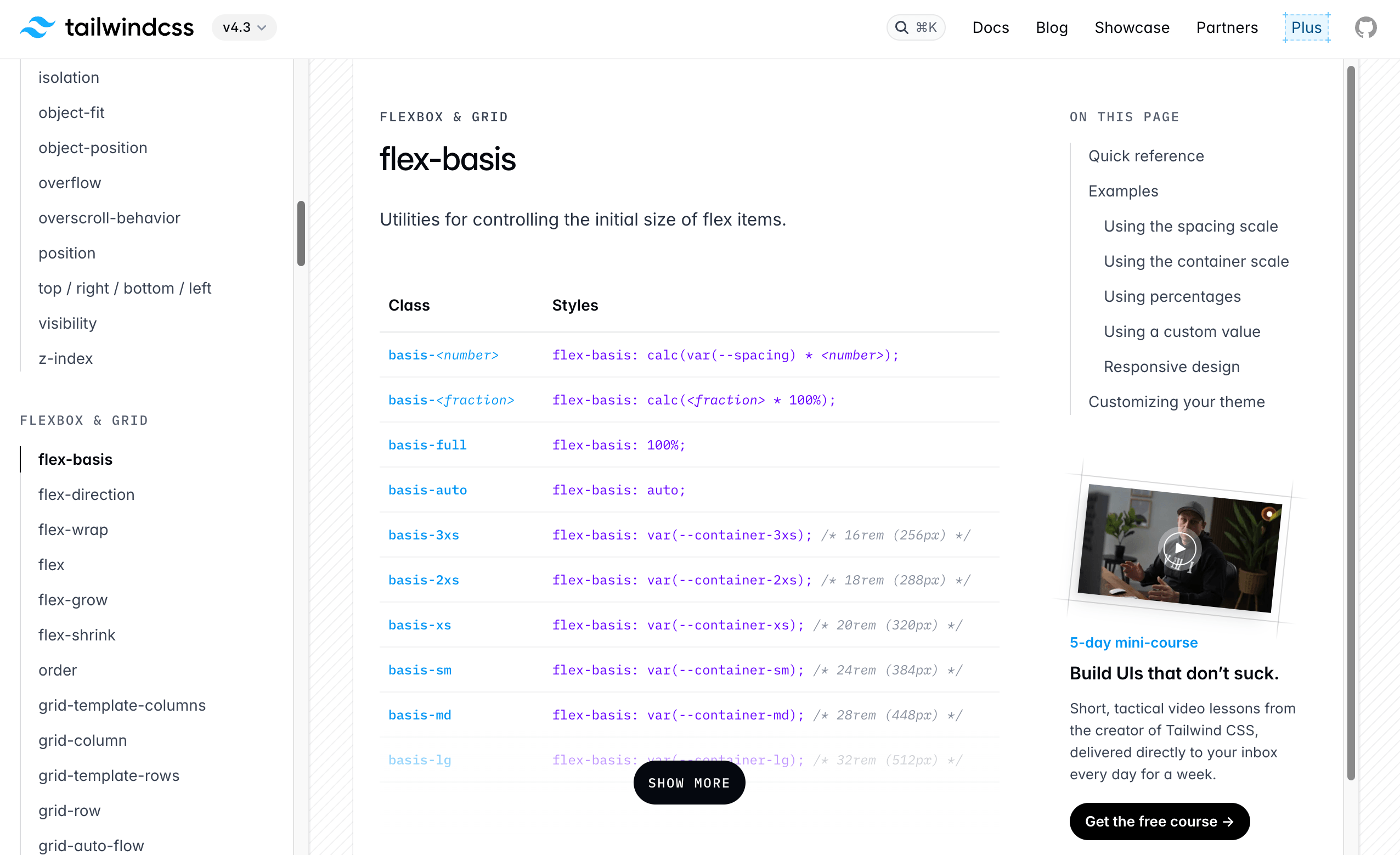Image resolution: width=1400 pixels, height=855 pixels.
Task: Go to Using a custom value
Action: [x=1182, y=332]
